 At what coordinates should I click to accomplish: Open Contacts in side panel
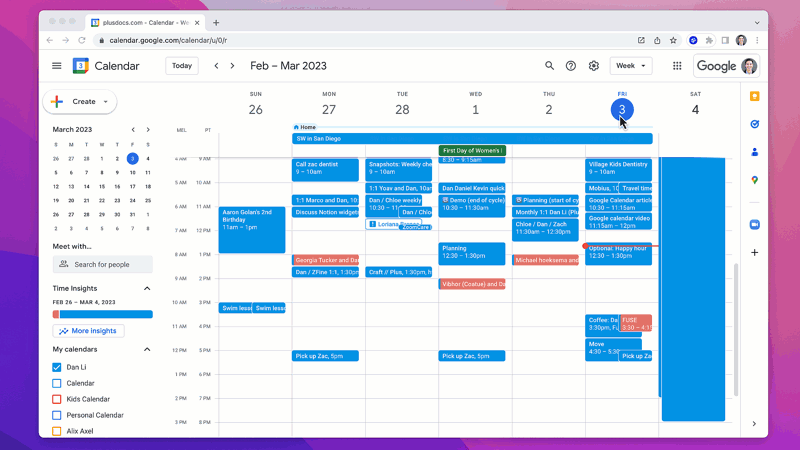click(755, 152)
